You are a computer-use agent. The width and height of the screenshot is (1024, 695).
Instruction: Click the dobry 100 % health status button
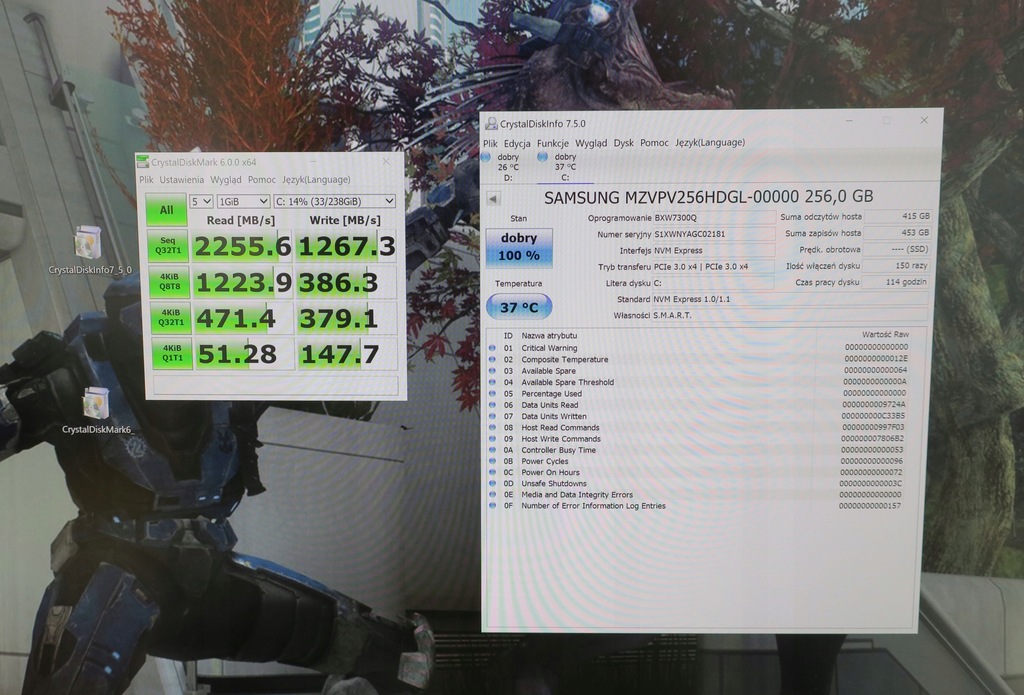(x=519, y=248)
